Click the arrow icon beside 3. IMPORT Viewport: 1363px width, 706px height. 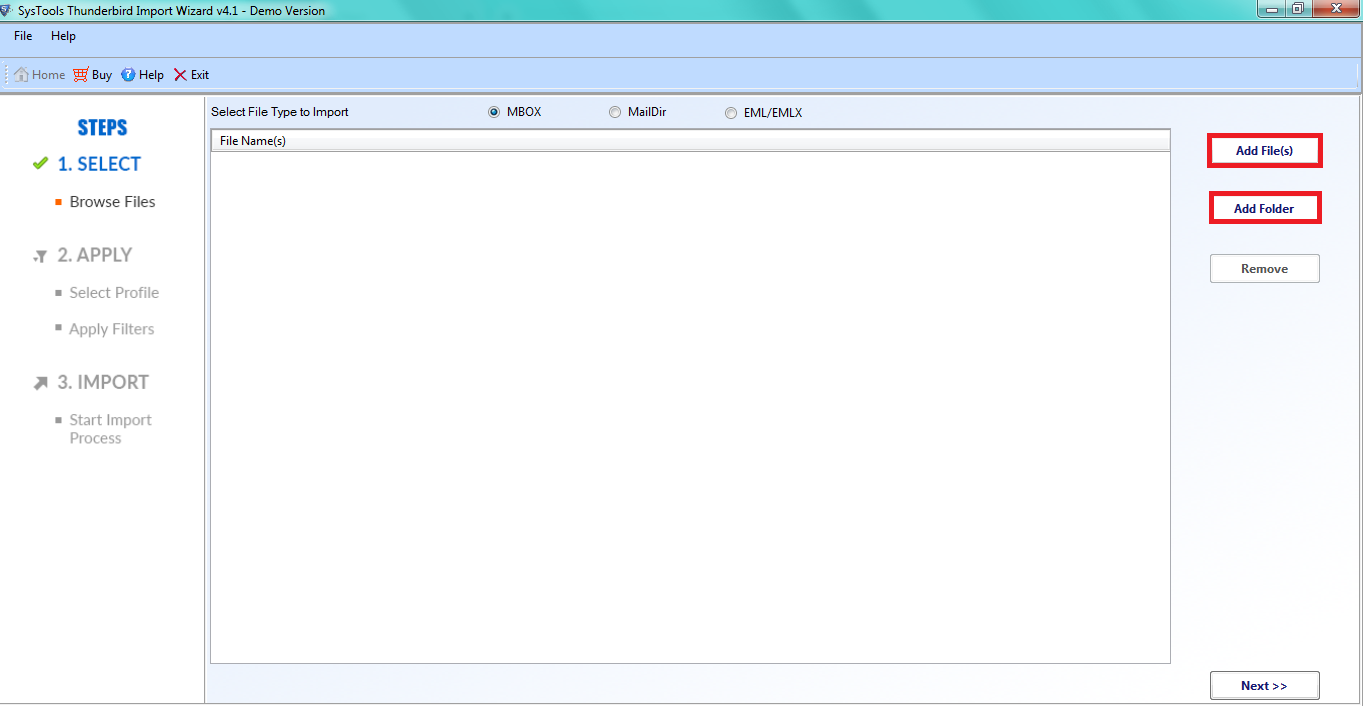coord(40,383)
